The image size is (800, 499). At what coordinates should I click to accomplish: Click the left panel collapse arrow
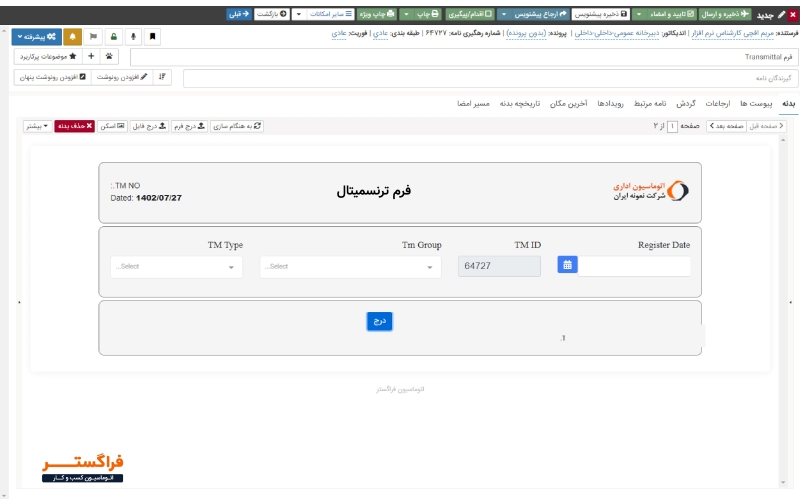[19, 303]
